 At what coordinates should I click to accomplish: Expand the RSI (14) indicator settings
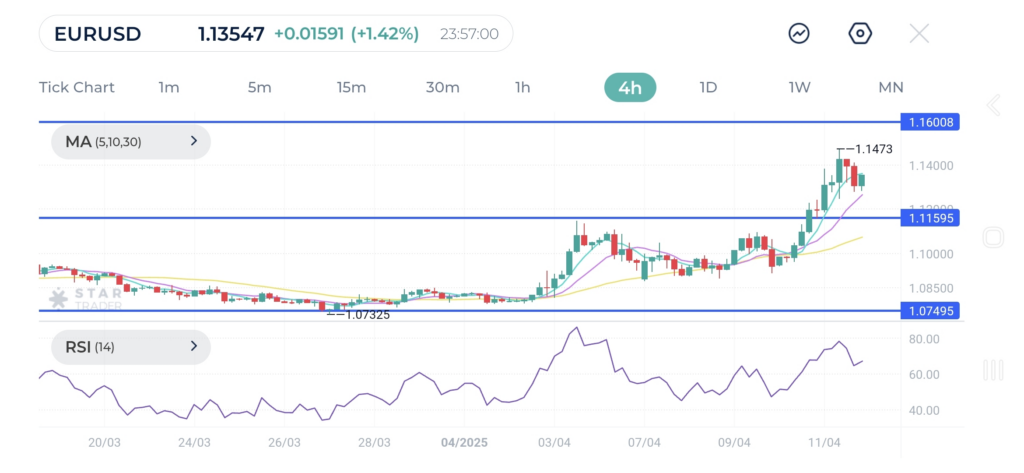tap(130, 347)
